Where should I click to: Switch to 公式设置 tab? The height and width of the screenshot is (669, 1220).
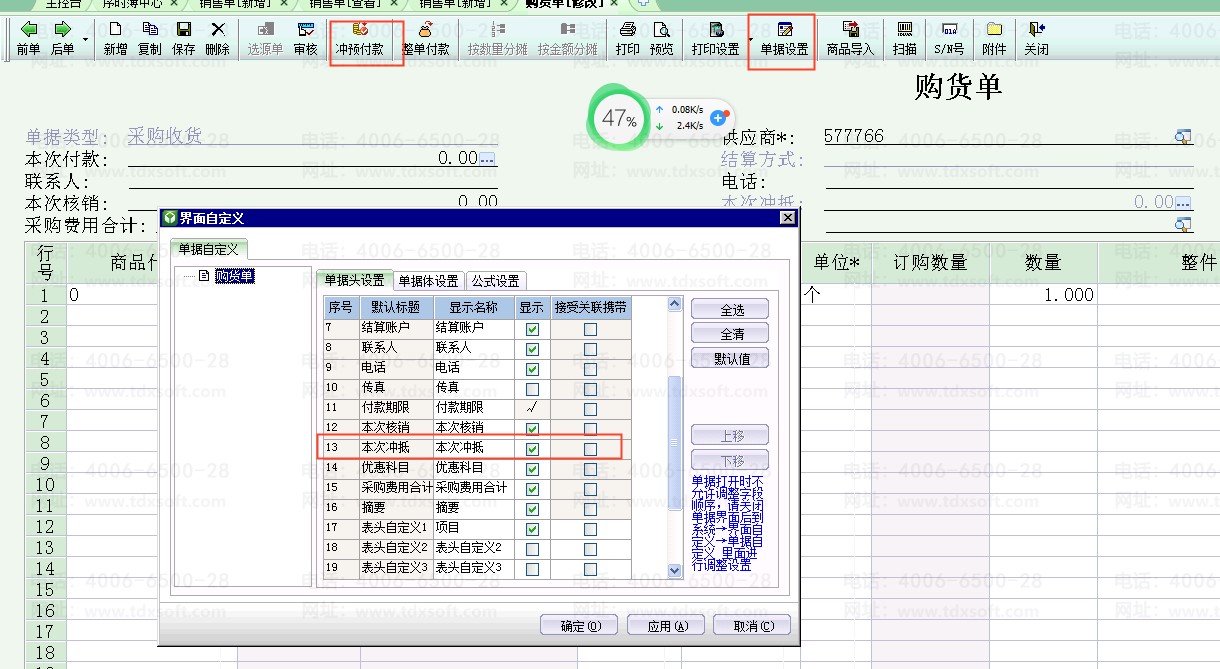[495, 281]
